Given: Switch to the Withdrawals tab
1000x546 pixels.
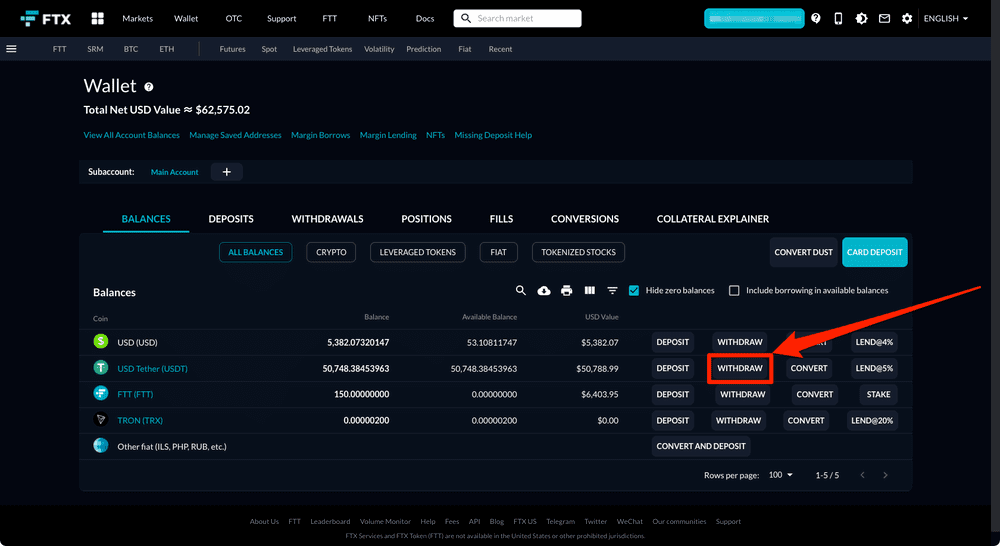Looking at the screenshot, I should pos(327,219).
